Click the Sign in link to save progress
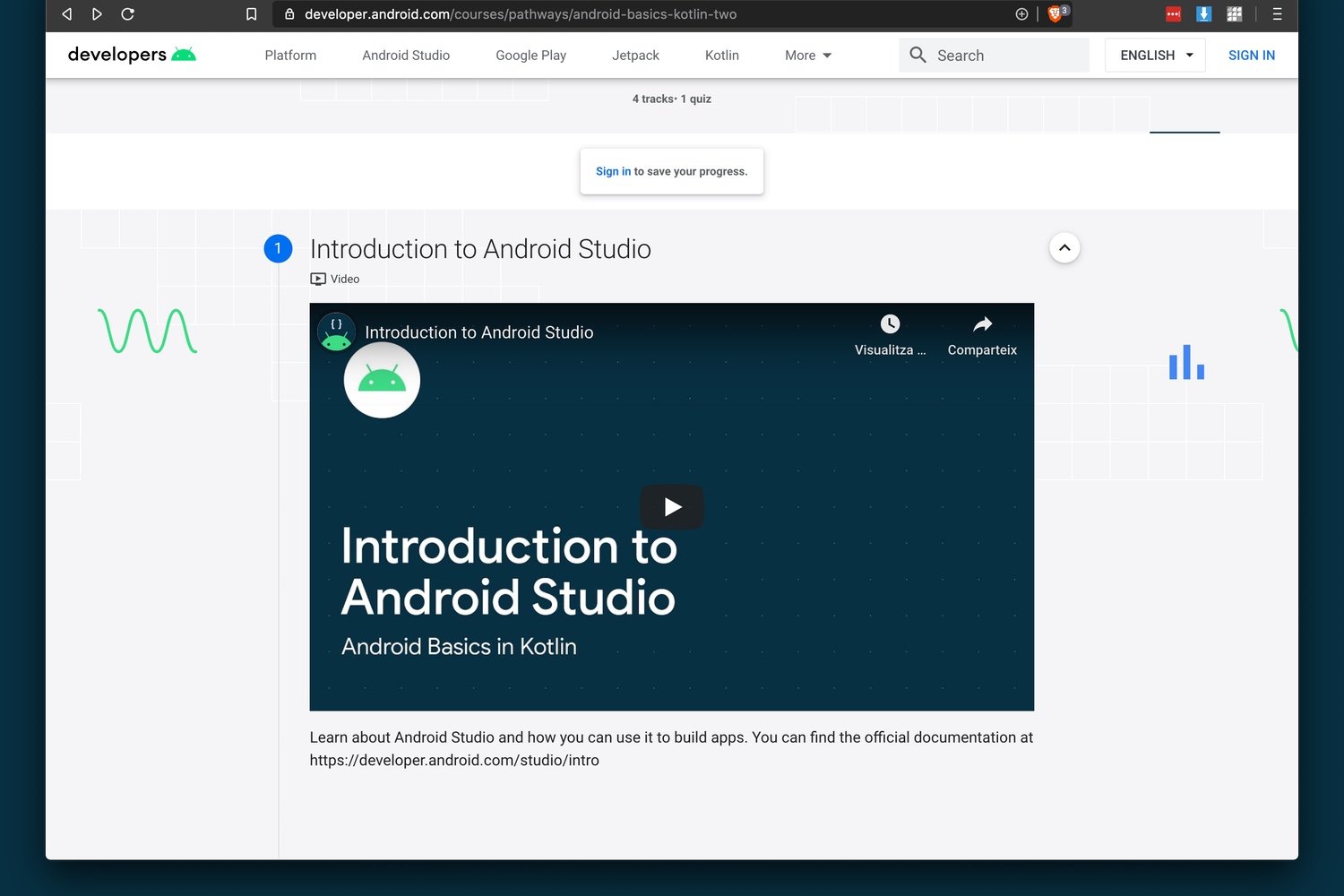 click(613, 171)
